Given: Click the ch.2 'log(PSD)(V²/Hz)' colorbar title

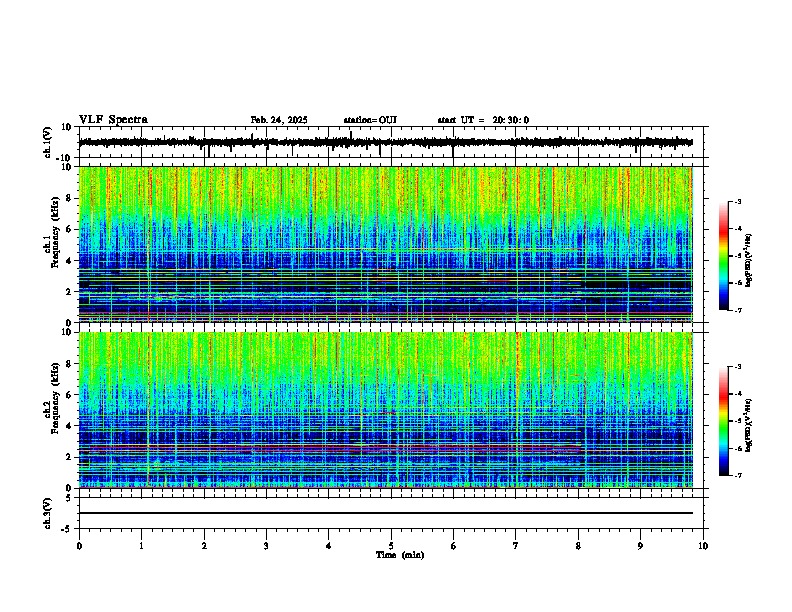Looking at the screenshot, I should click(x=749, y=425).
